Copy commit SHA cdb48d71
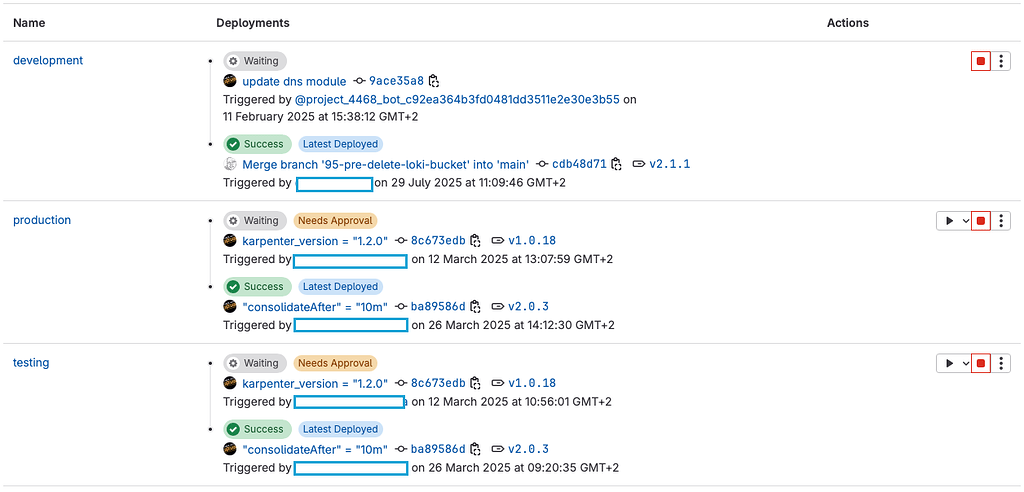The height and width of the screenshot is (492, 1024). [616, 164]
